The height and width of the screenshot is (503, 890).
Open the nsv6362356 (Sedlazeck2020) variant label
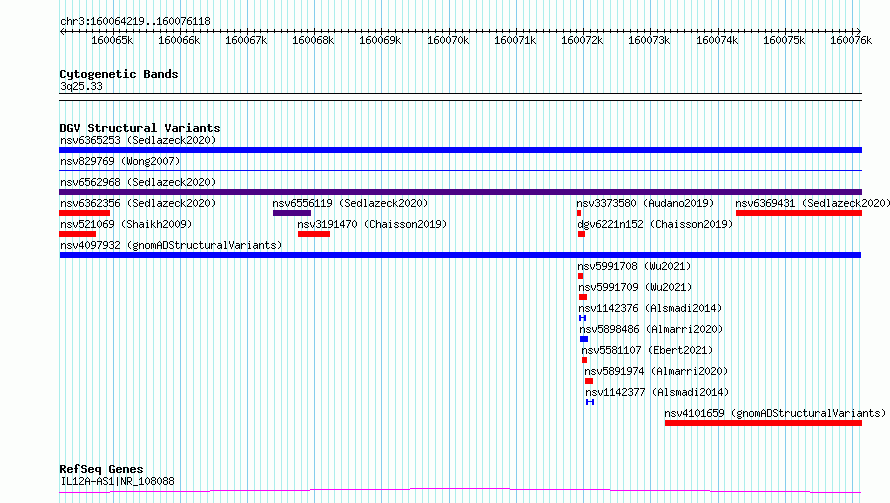138,203
